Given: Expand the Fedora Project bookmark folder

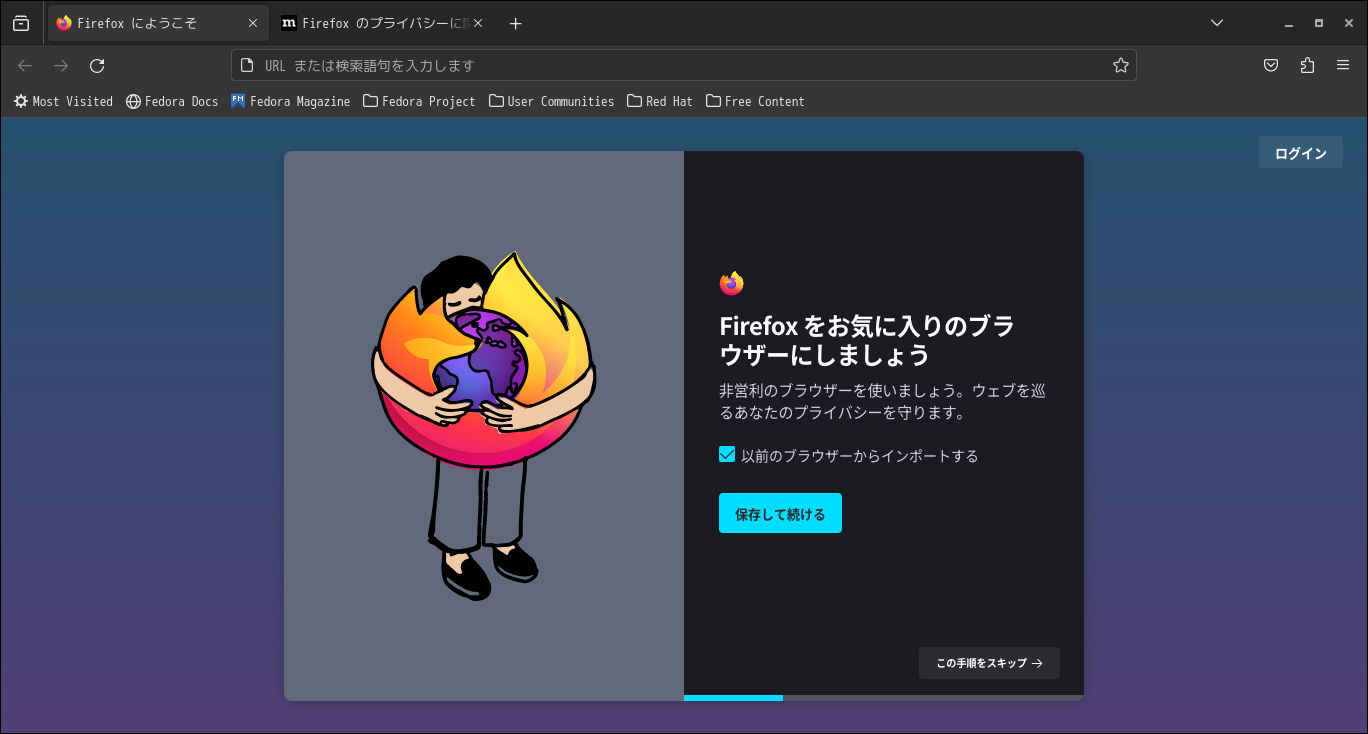Looking at the screenshot, I should [x=419, y=101].
